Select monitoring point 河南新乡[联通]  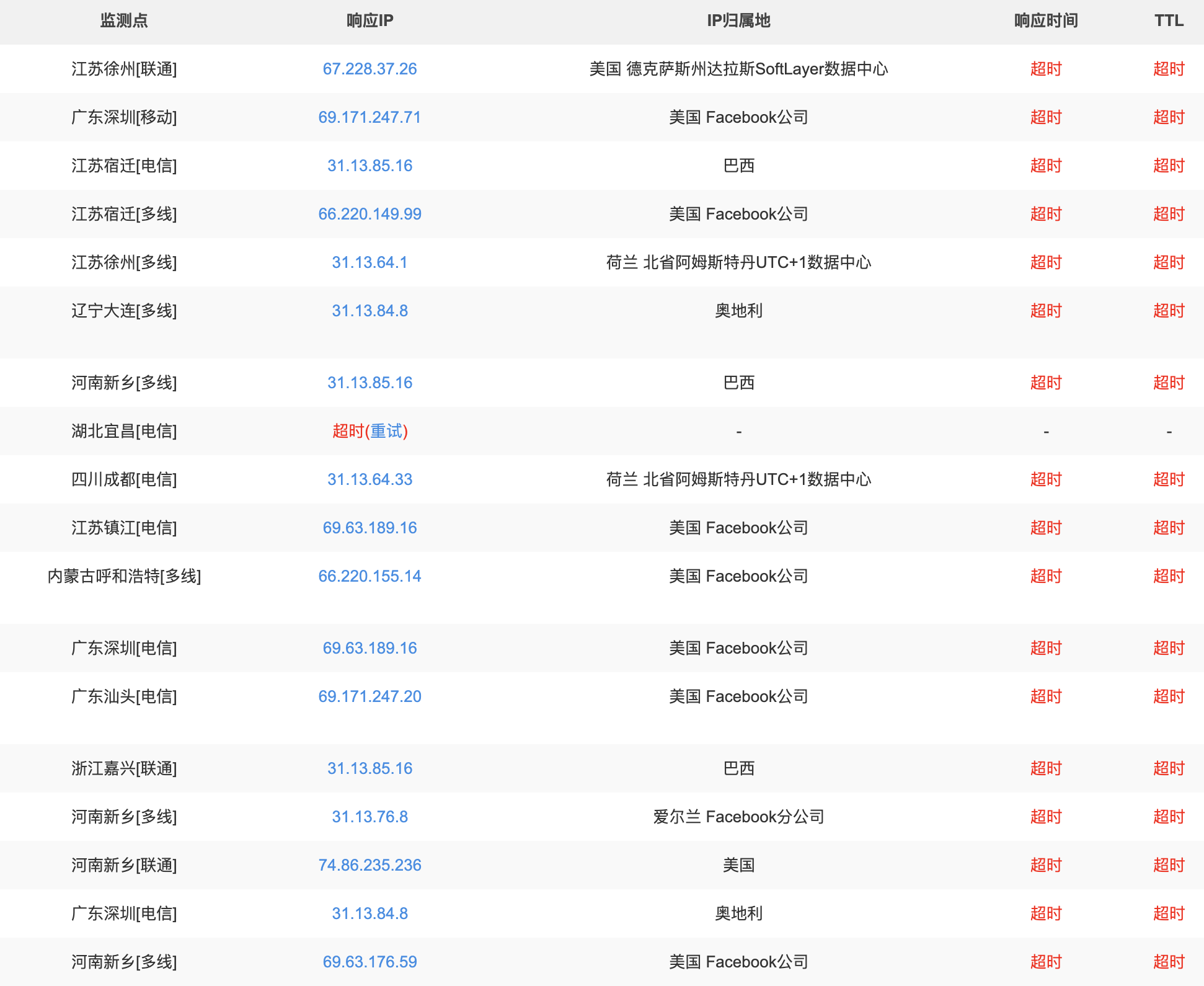coord(124,865)
